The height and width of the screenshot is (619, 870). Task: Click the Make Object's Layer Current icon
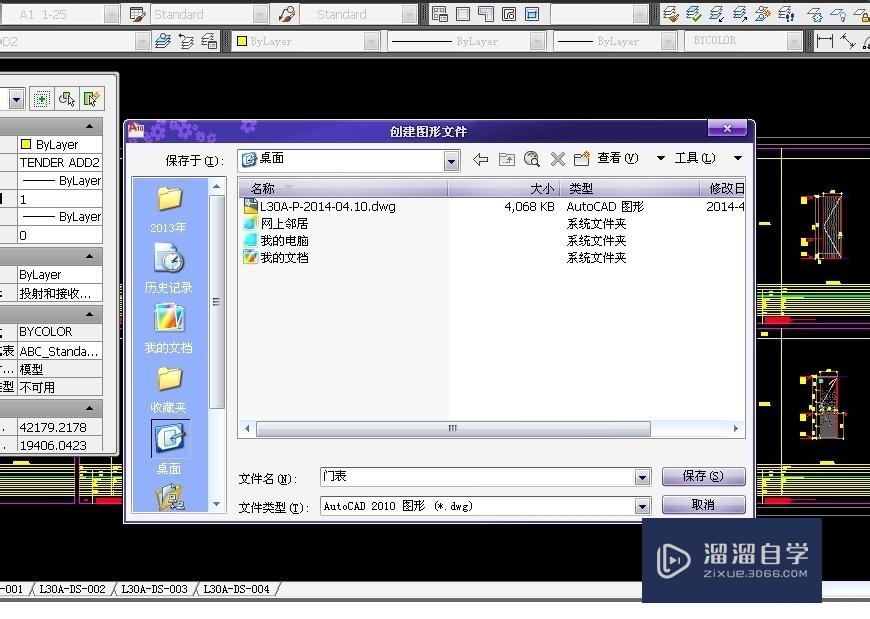pos(694,14)
